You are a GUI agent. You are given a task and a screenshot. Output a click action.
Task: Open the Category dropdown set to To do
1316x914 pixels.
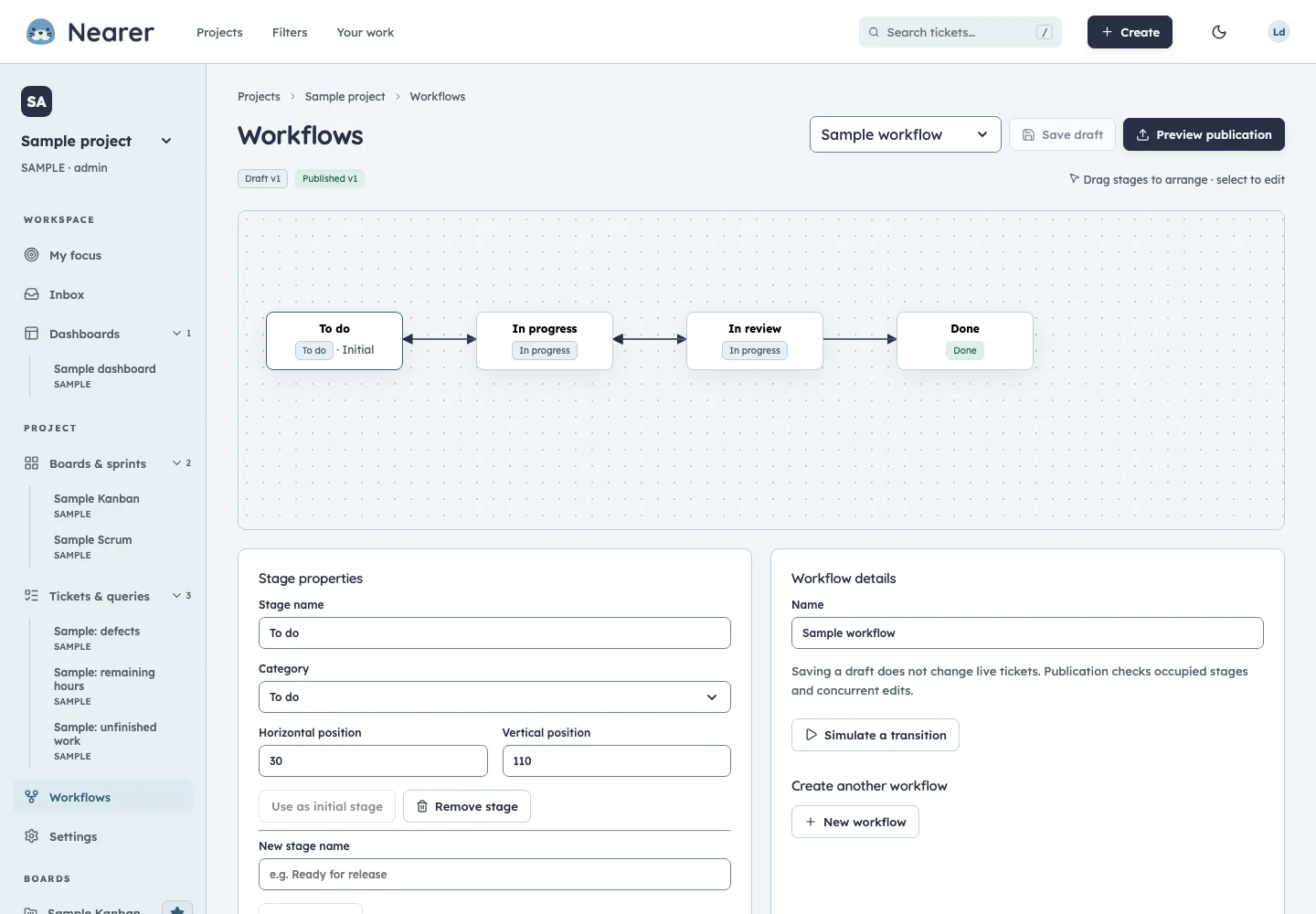494,696
